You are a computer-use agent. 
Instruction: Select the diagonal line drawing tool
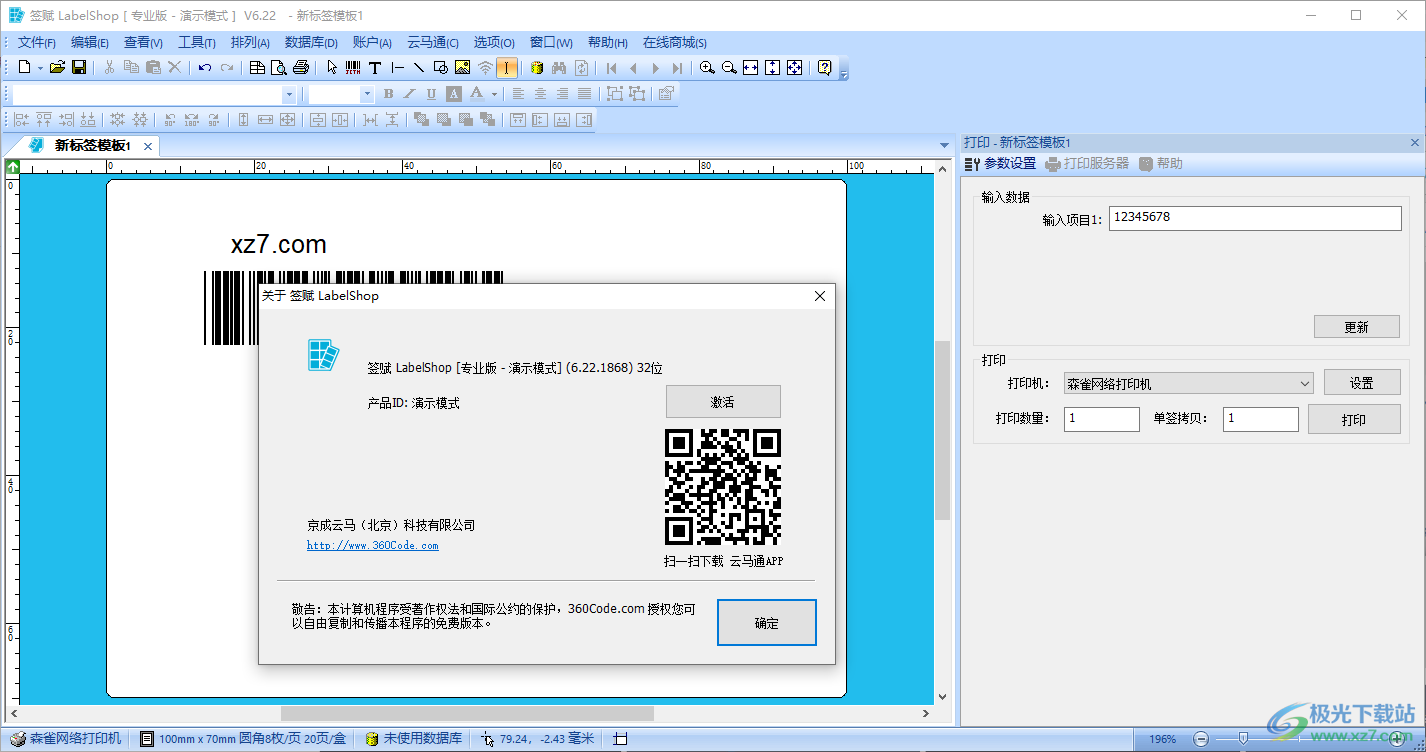click(x=419, y=68)
